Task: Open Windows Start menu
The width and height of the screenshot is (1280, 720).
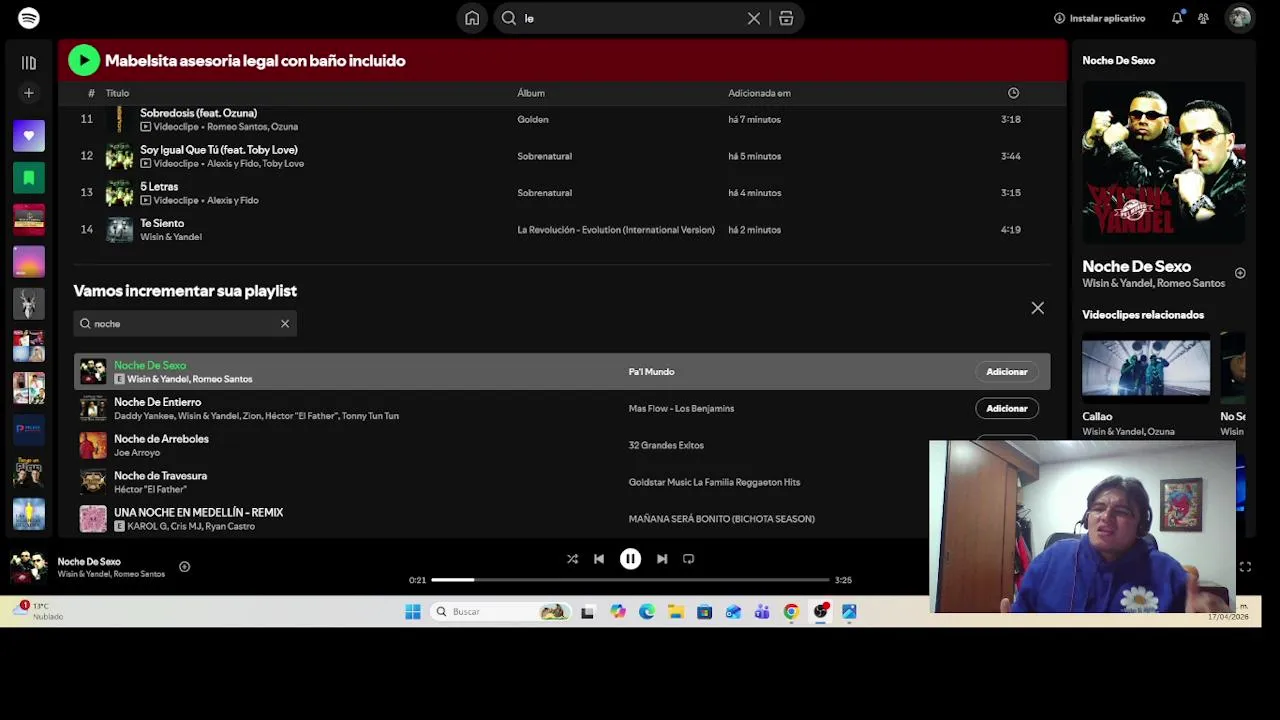Action: (x=413, y=612)
